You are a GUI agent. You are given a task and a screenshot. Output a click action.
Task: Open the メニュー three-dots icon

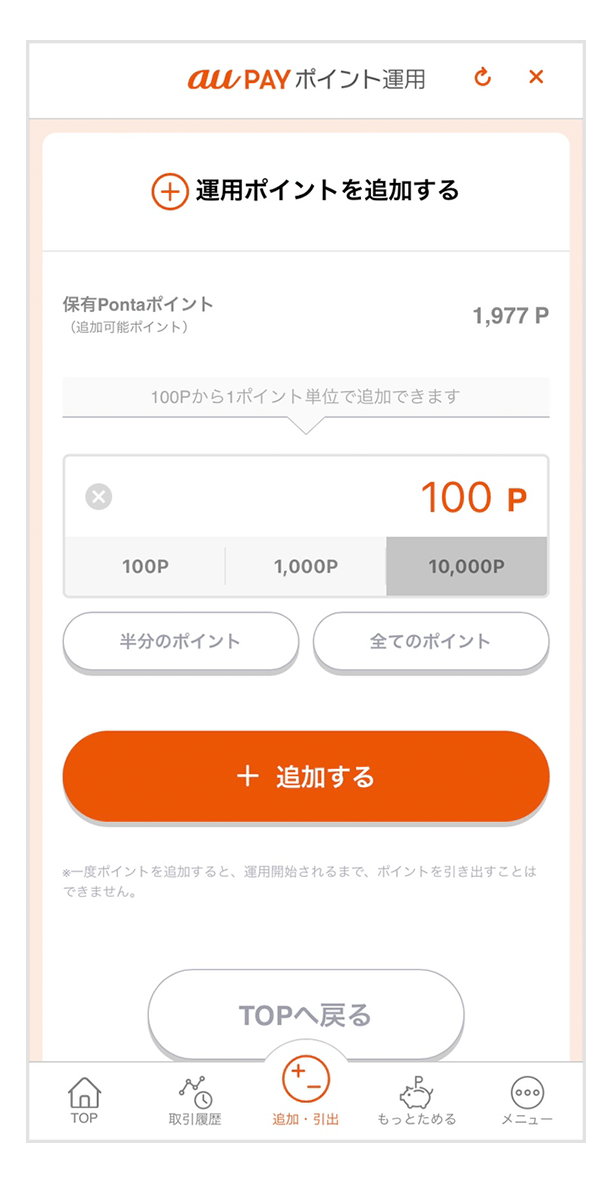pyautogui.click(x=527, y=1092)
